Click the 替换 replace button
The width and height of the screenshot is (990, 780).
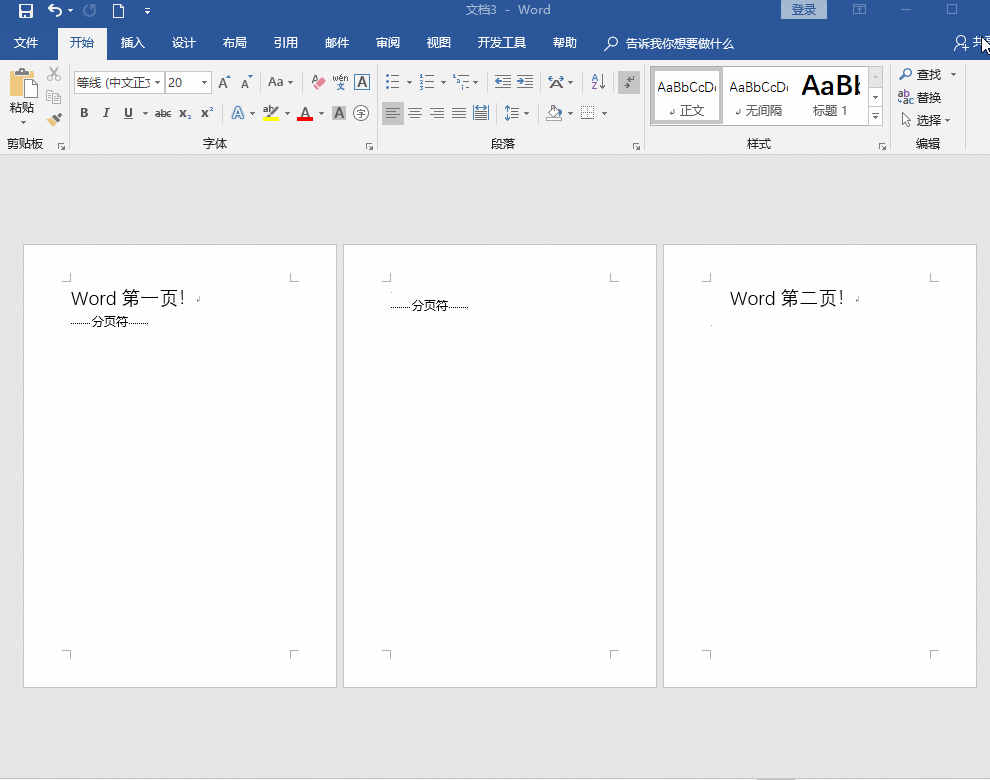tap(919, 97)
